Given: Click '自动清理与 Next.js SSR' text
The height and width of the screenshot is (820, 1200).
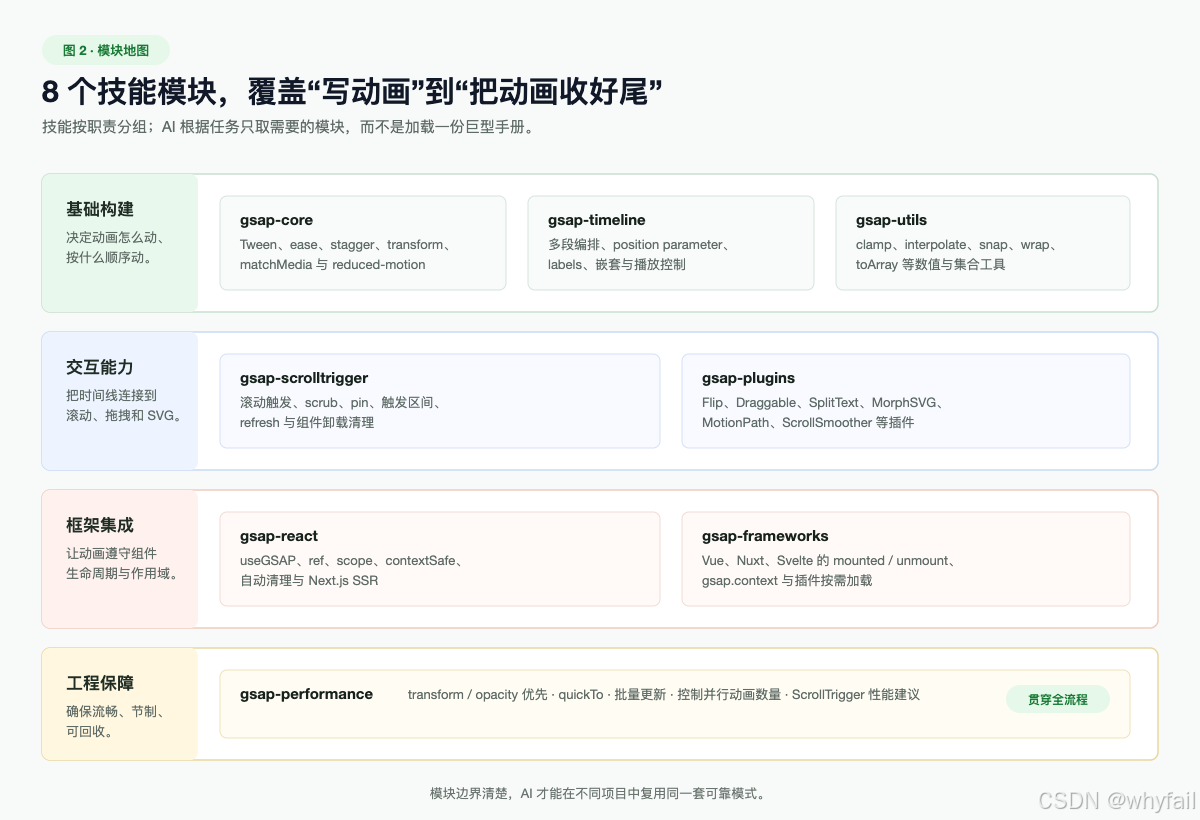Looking at the screenshot, I should tap(309, 581).
